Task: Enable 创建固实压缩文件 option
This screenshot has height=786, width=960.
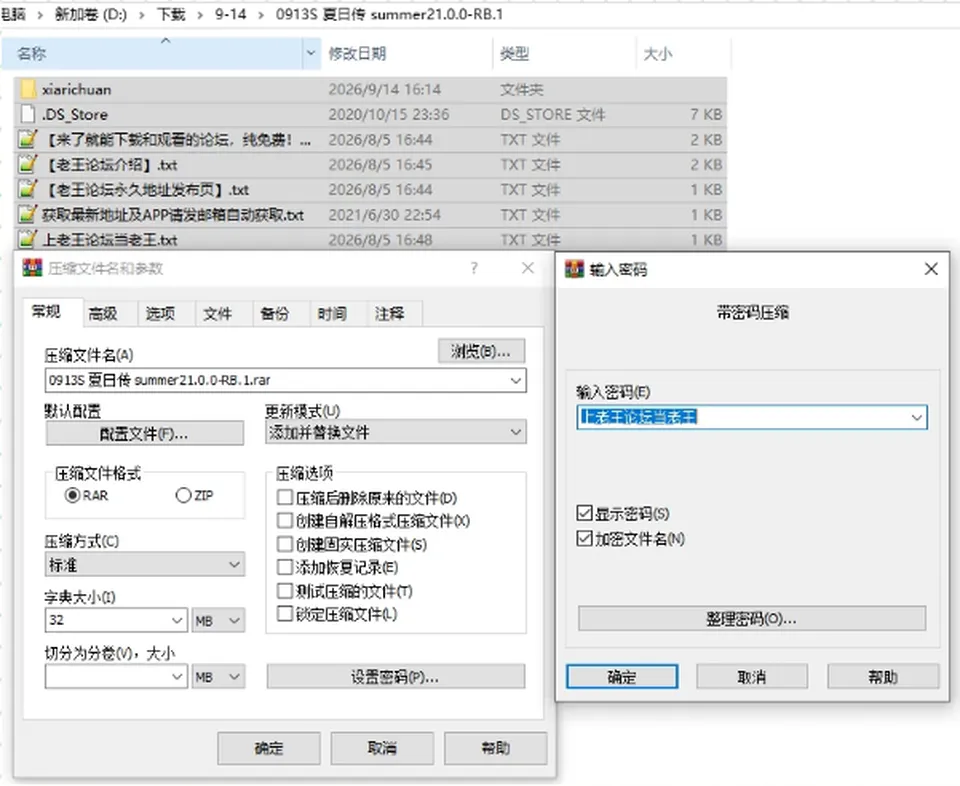Action: click(x=285, y=544)
